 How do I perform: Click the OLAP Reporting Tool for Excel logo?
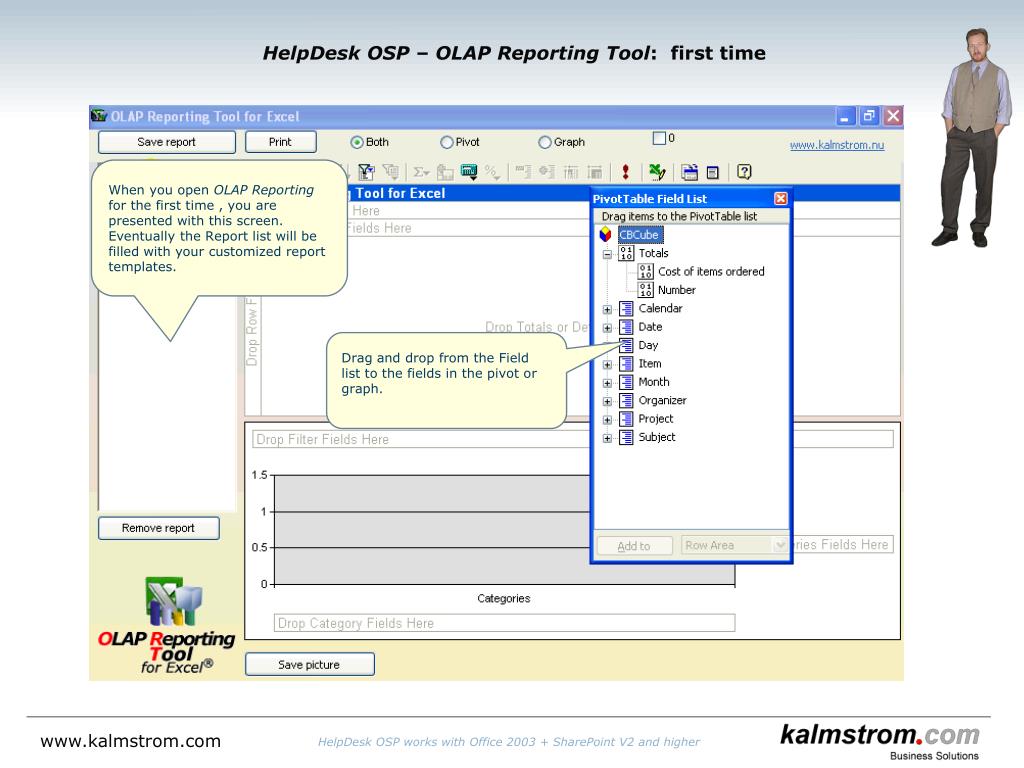point(167,625)
